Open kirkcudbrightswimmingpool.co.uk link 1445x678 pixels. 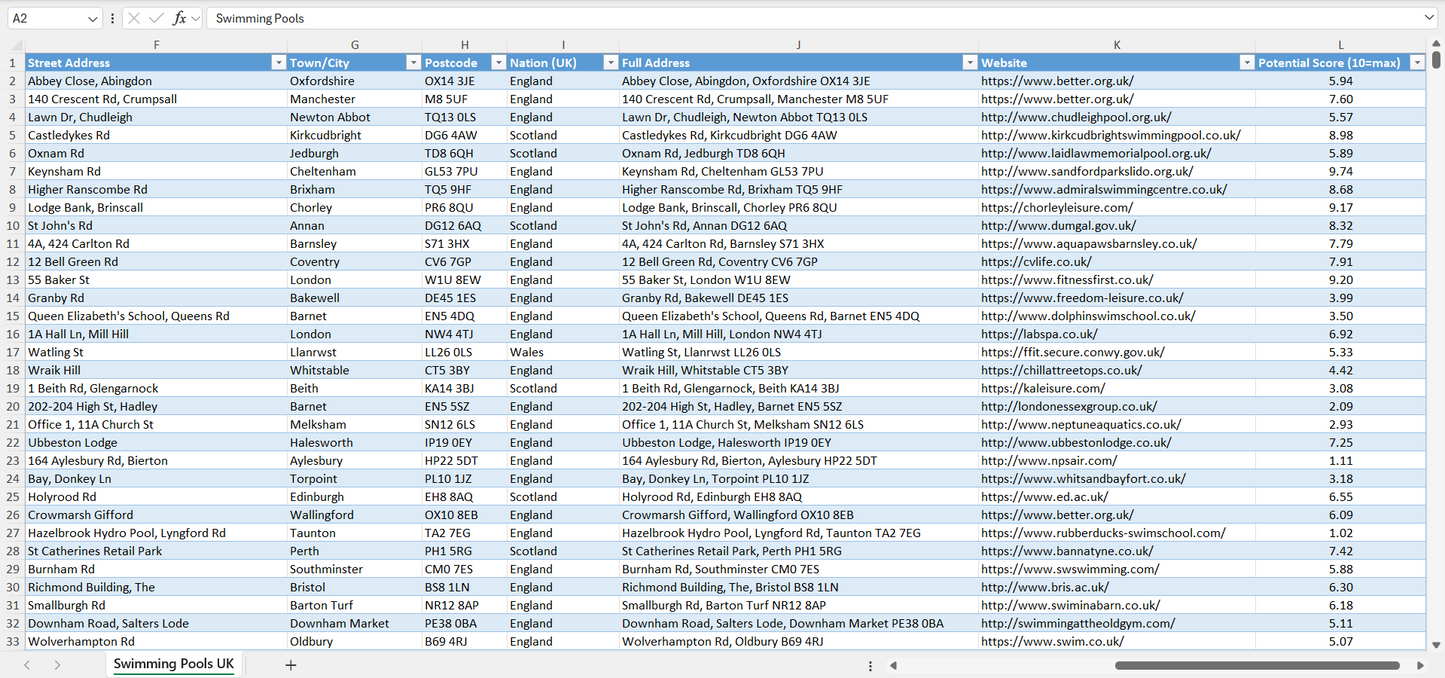point(1111,135)
